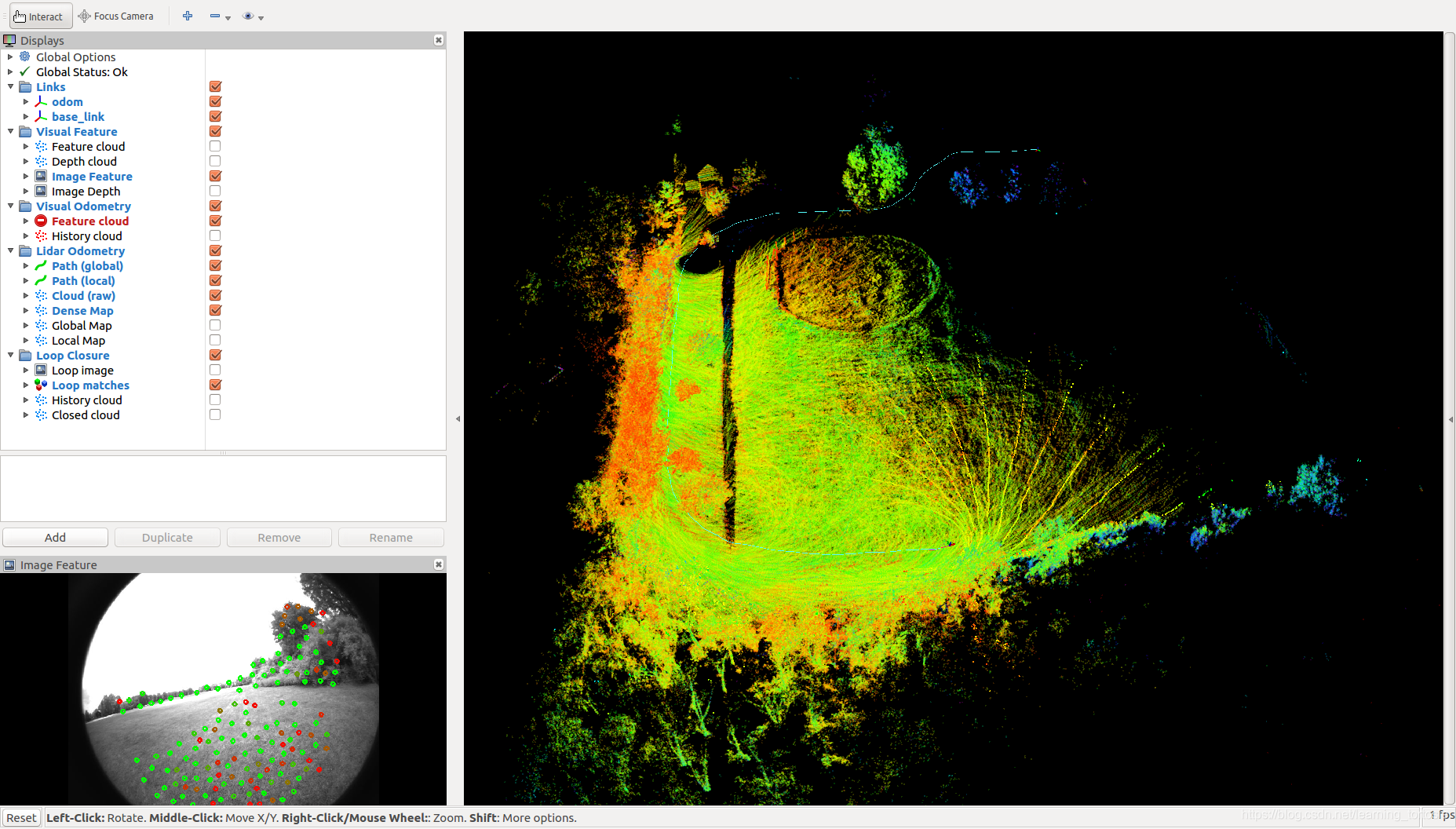Expand the Path (global) item
This screenshot has height=829, width=1456.
tap(26, 265)
